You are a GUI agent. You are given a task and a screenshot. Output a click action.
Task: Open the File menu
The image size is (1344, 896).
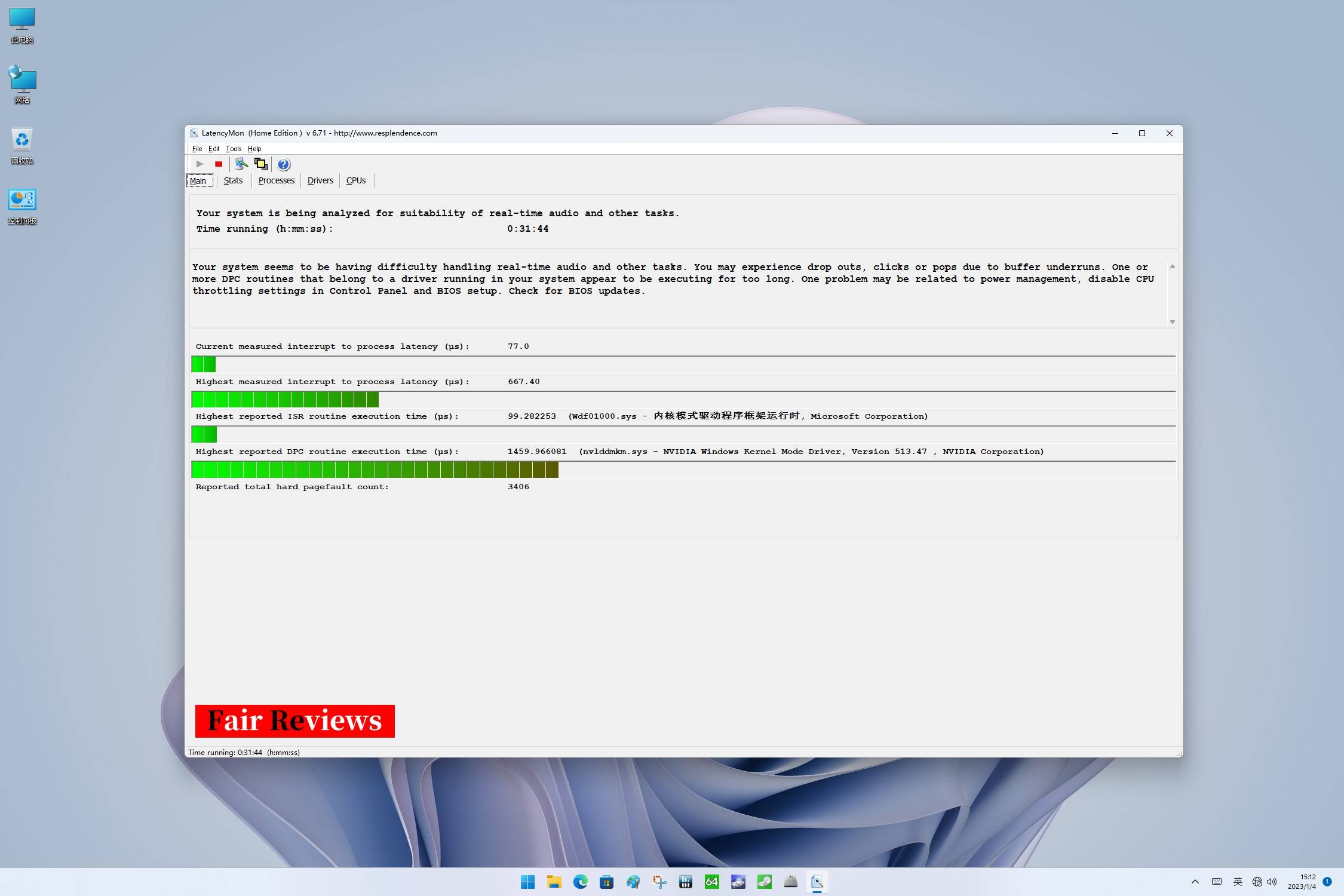[197, 149]
